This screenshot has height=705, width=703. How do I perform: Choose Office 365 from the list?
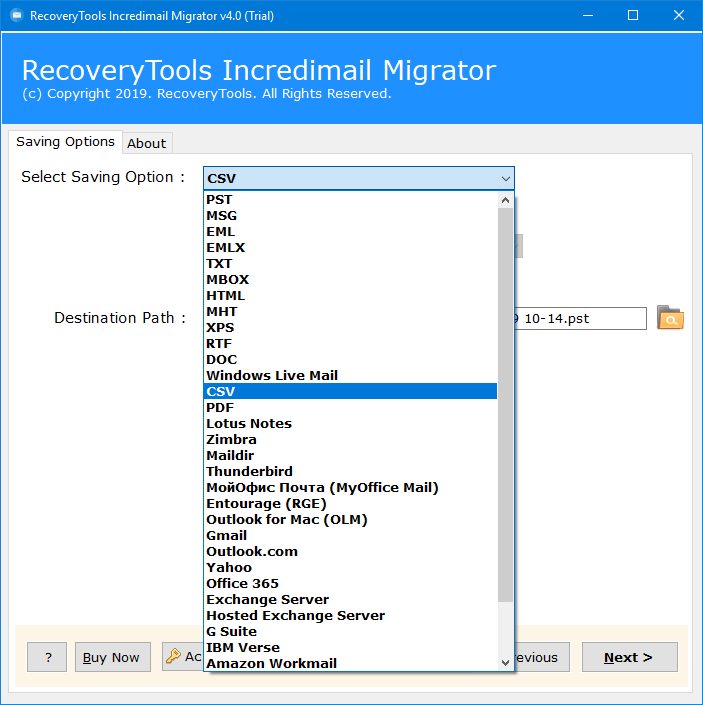click(x=350, y=584)
